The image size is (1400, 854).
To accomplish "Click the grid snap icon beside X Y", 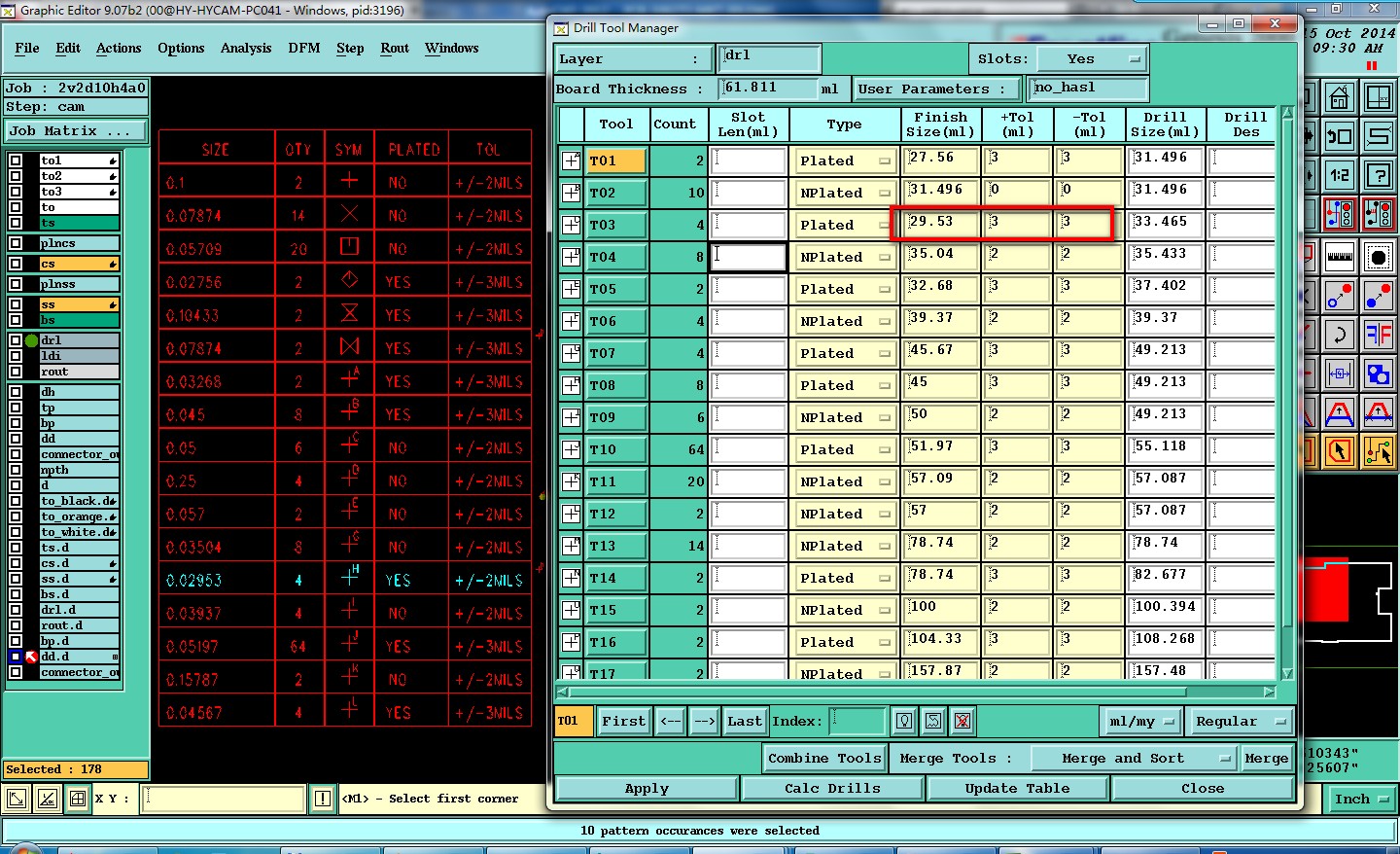I will 78,800.
